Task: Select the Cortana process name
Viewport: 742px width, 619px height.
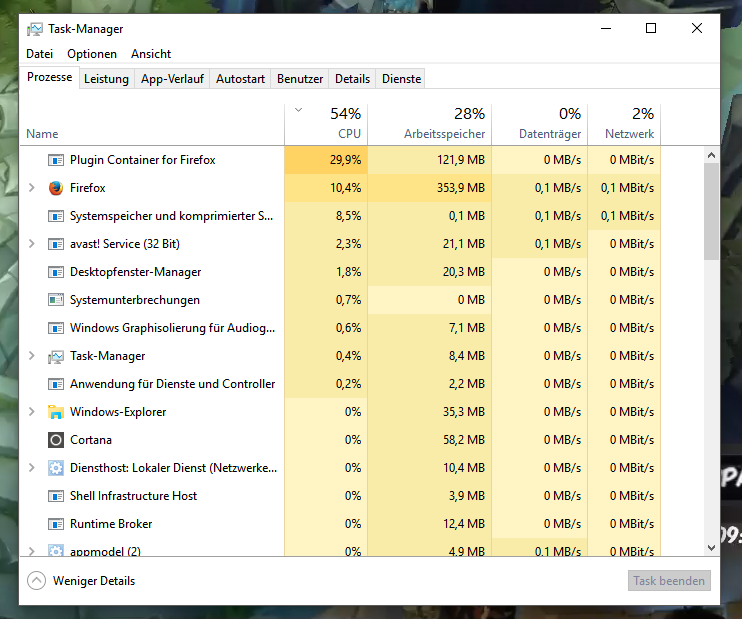Action: pyautogui.click(x=91, y=440)
